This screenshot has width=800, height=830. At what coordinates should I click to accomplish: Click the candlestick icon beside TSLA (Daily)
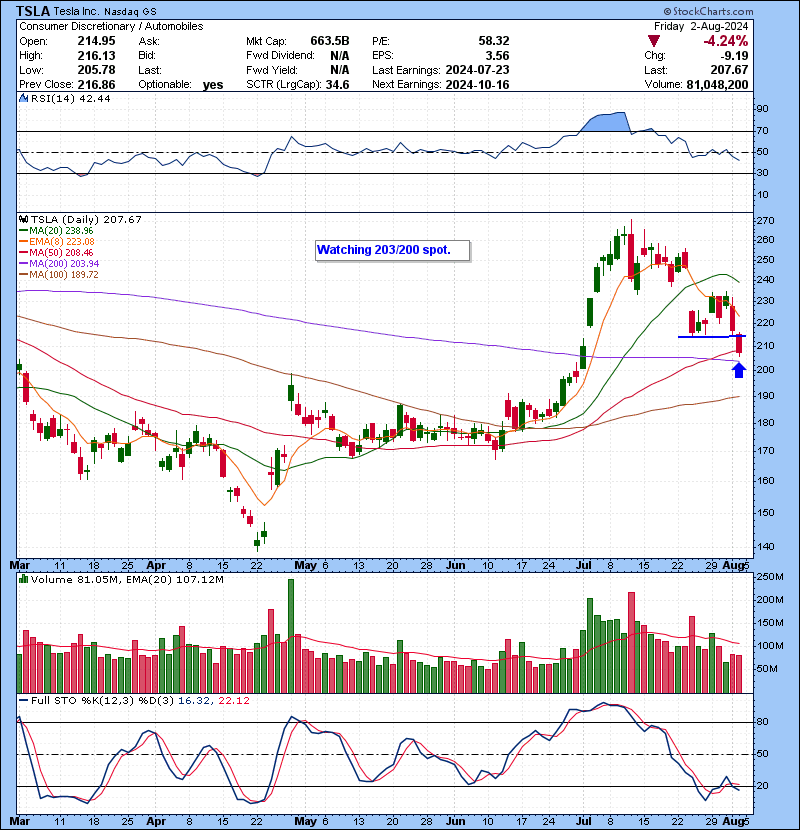click(23, 219)
